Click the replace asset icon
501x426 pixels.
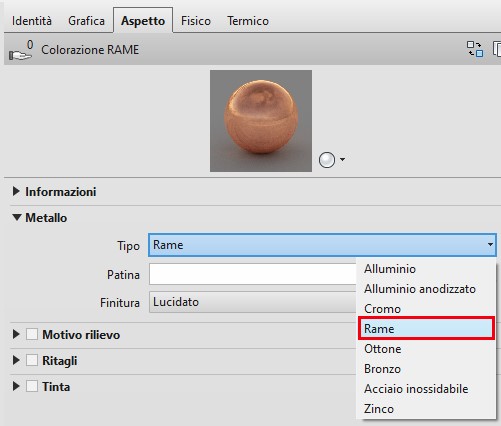point(475,49)
